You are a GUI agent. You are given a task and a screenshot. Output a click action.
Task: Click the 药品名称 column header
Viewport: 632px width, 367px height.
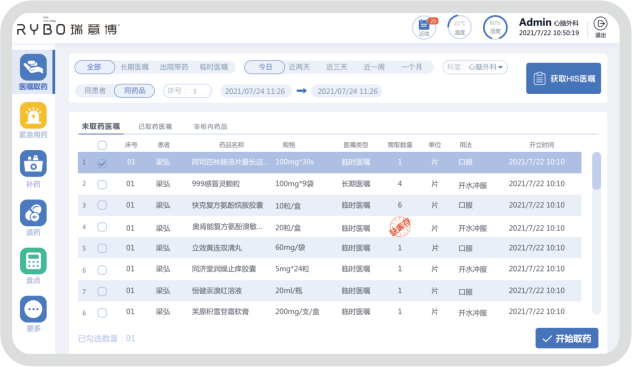pyautogui.click(x=231, y=145)
